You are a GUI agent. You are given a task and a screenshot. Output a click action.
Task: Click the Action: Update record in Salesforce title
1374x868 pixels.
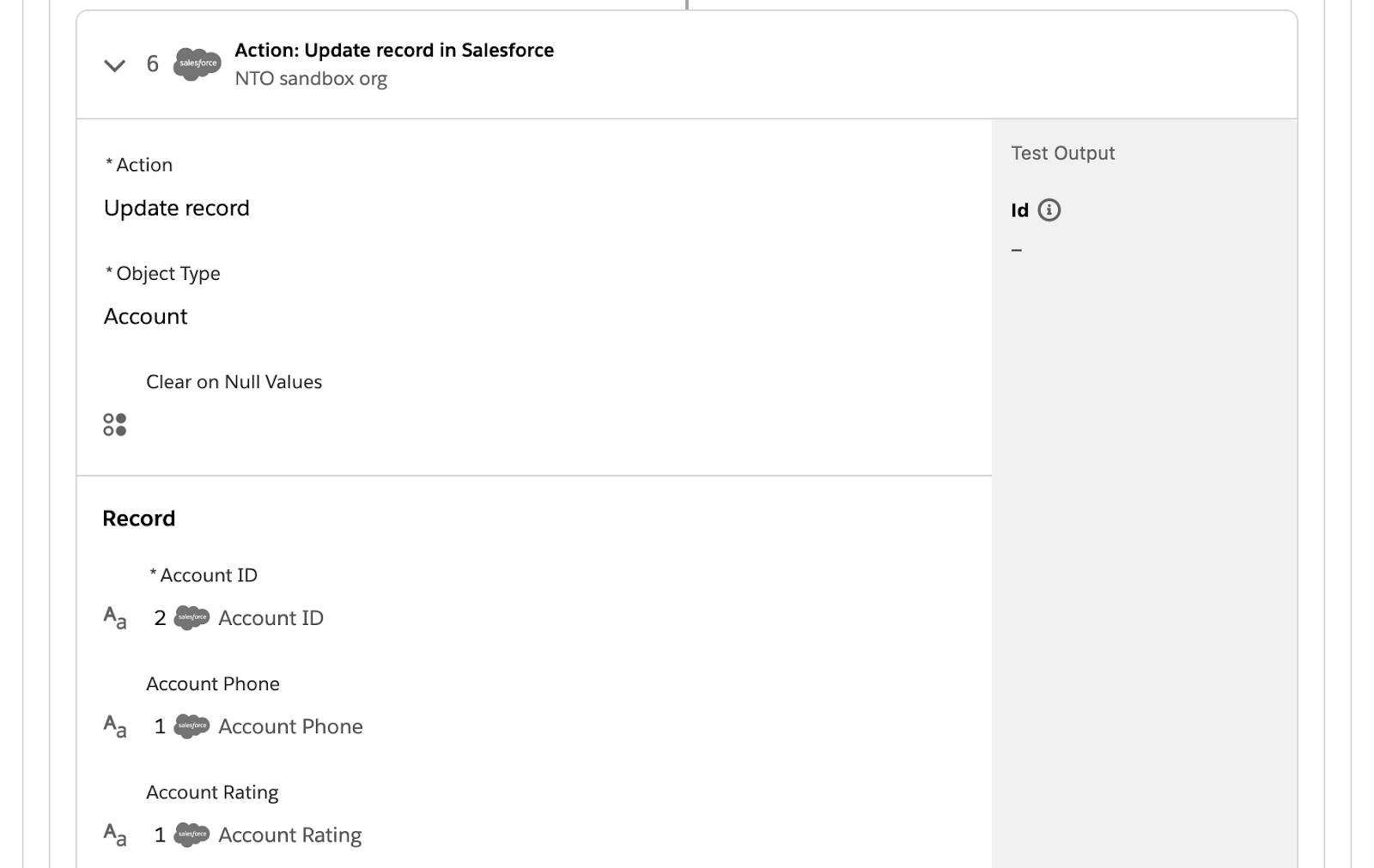pos(394,51)
